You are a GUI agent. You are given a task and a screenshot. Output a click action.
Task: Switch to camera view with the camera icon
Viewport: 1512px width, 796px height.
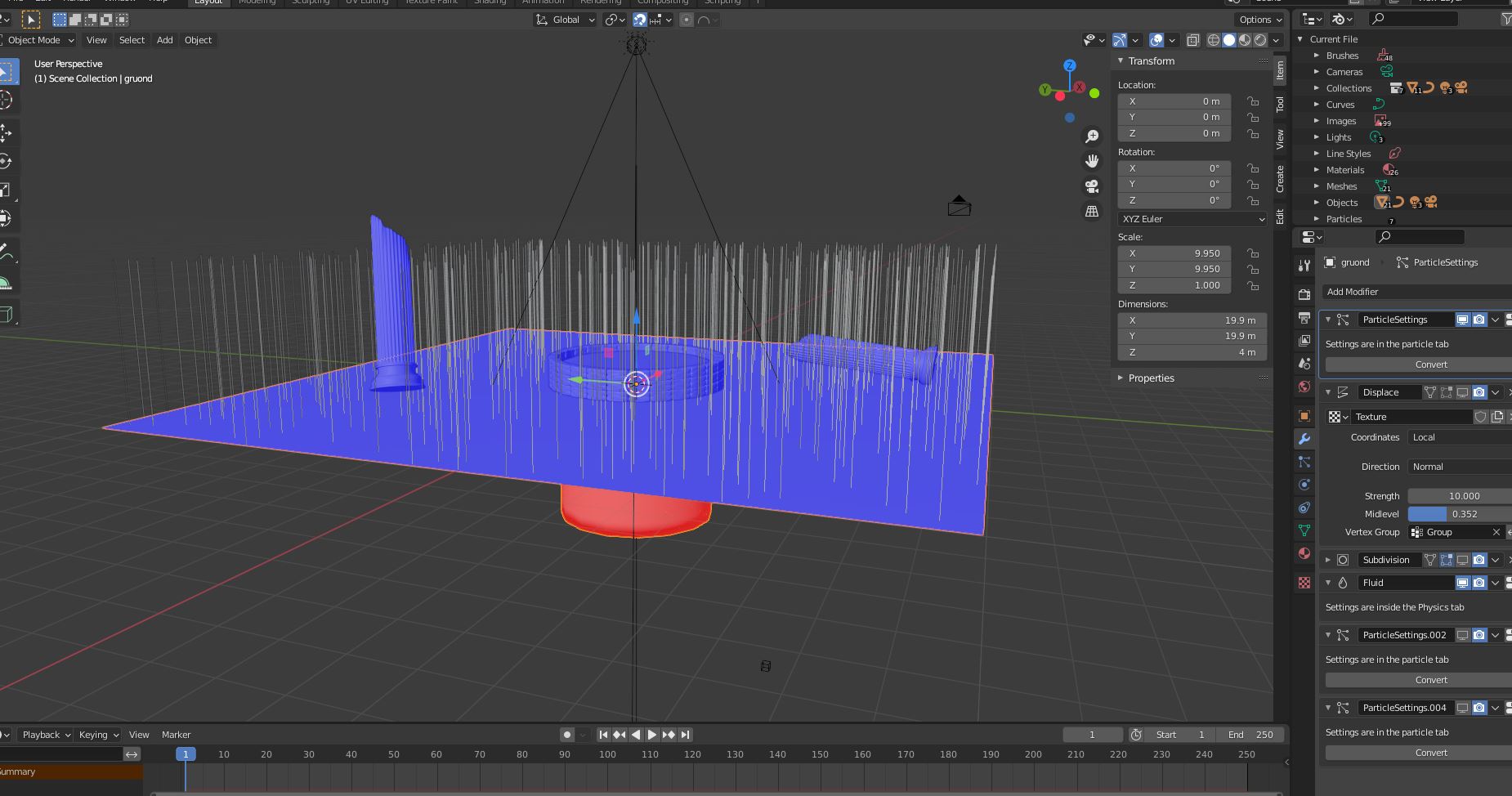[x=1092, y=186]
